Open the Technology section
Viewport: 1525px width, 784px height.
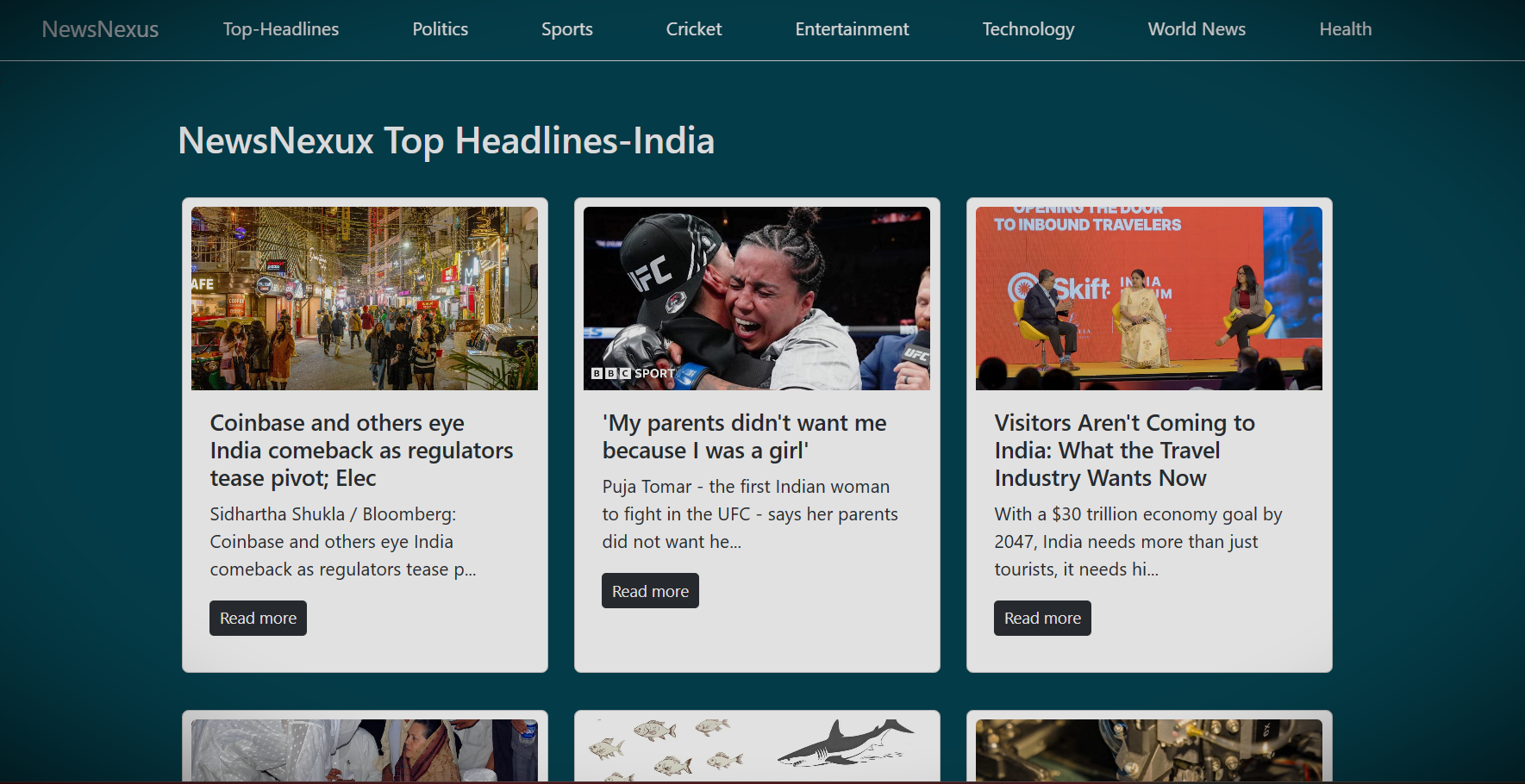(1028, 29)
